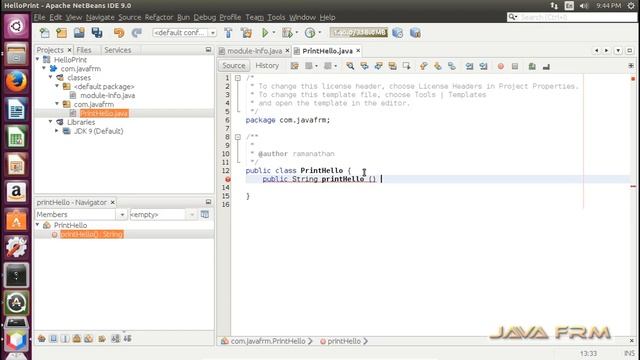Select module-info.java in Projects tree
This screenshot has width=640, height=360.
[107, 95]
